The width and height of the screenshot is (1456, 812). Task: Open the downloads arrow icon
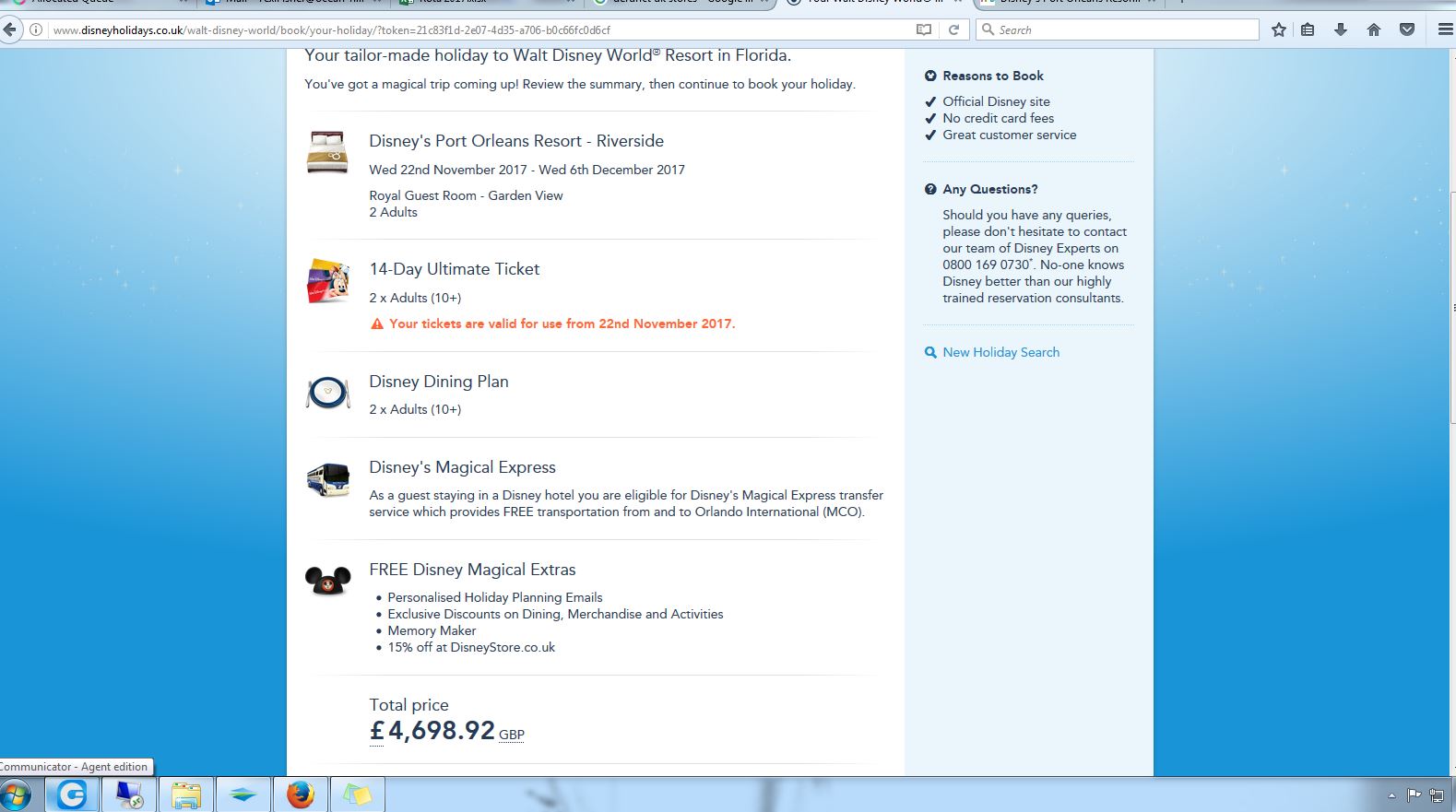coord(1341,29)
